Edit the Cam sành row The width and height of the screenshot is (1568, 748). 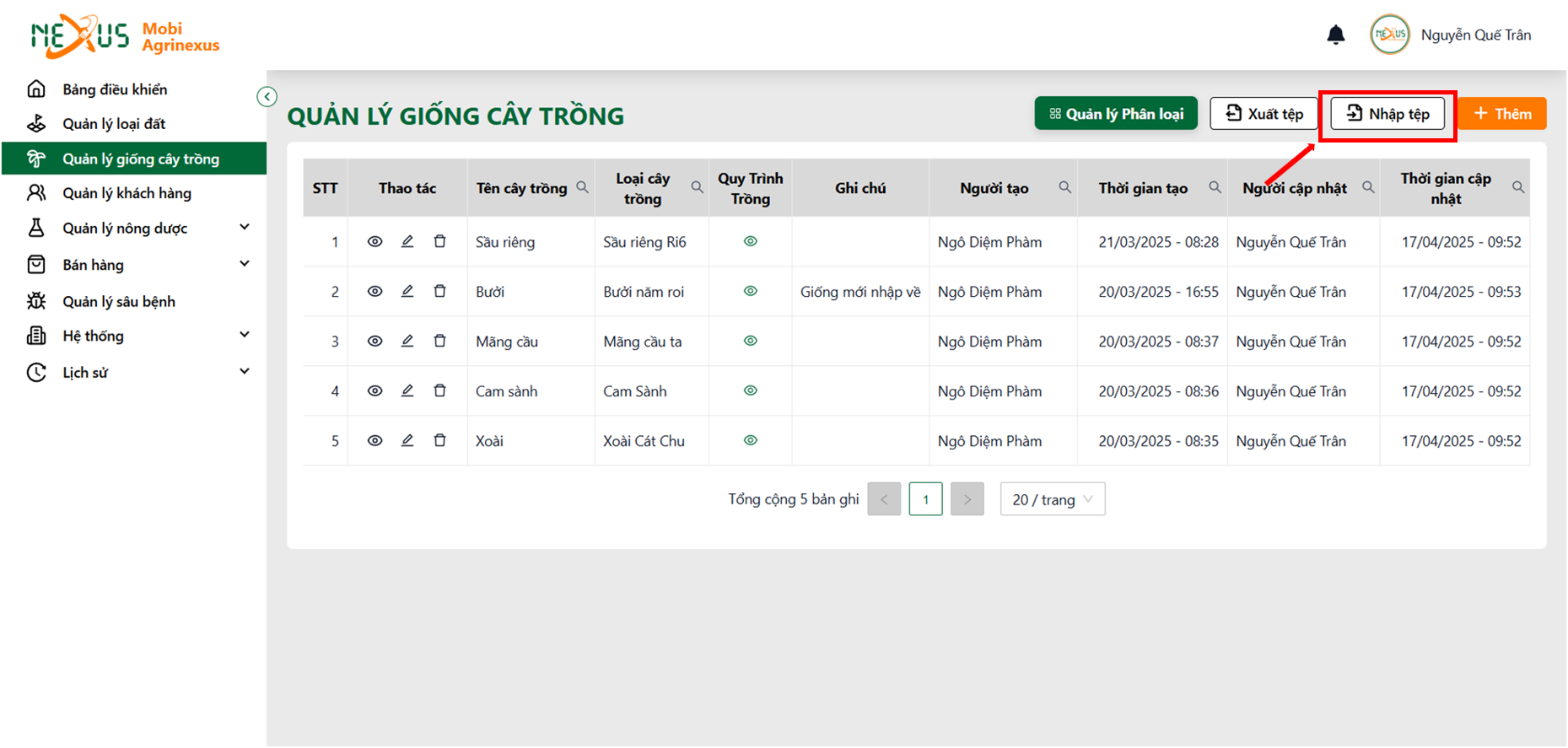point(407,391)
